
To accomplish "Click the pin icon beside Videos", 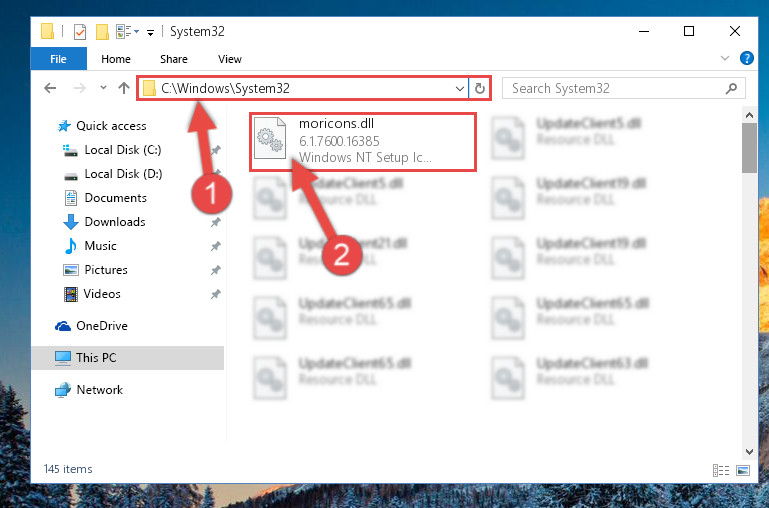I will (215, 294).
